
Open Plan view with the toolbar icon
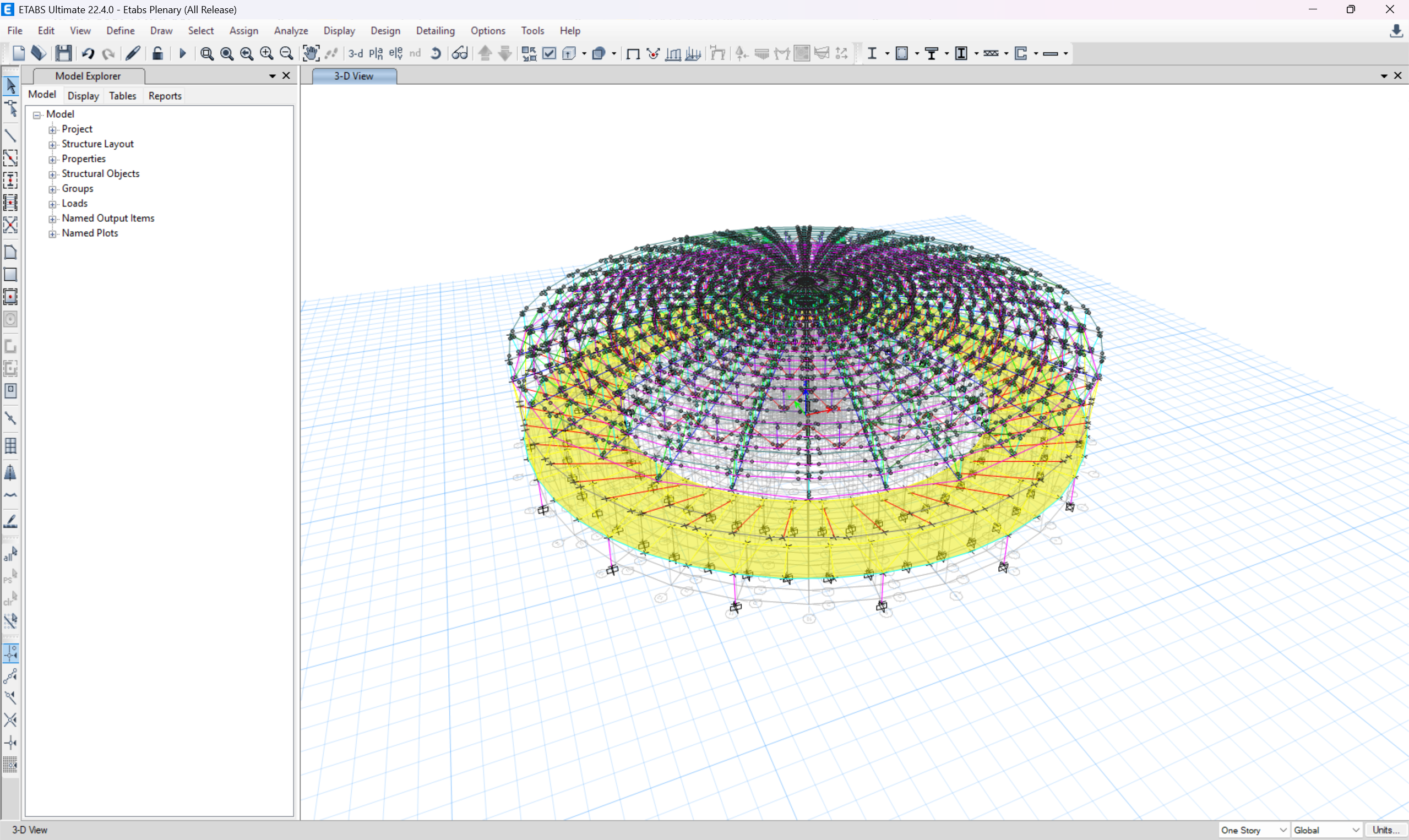point(376,53)
